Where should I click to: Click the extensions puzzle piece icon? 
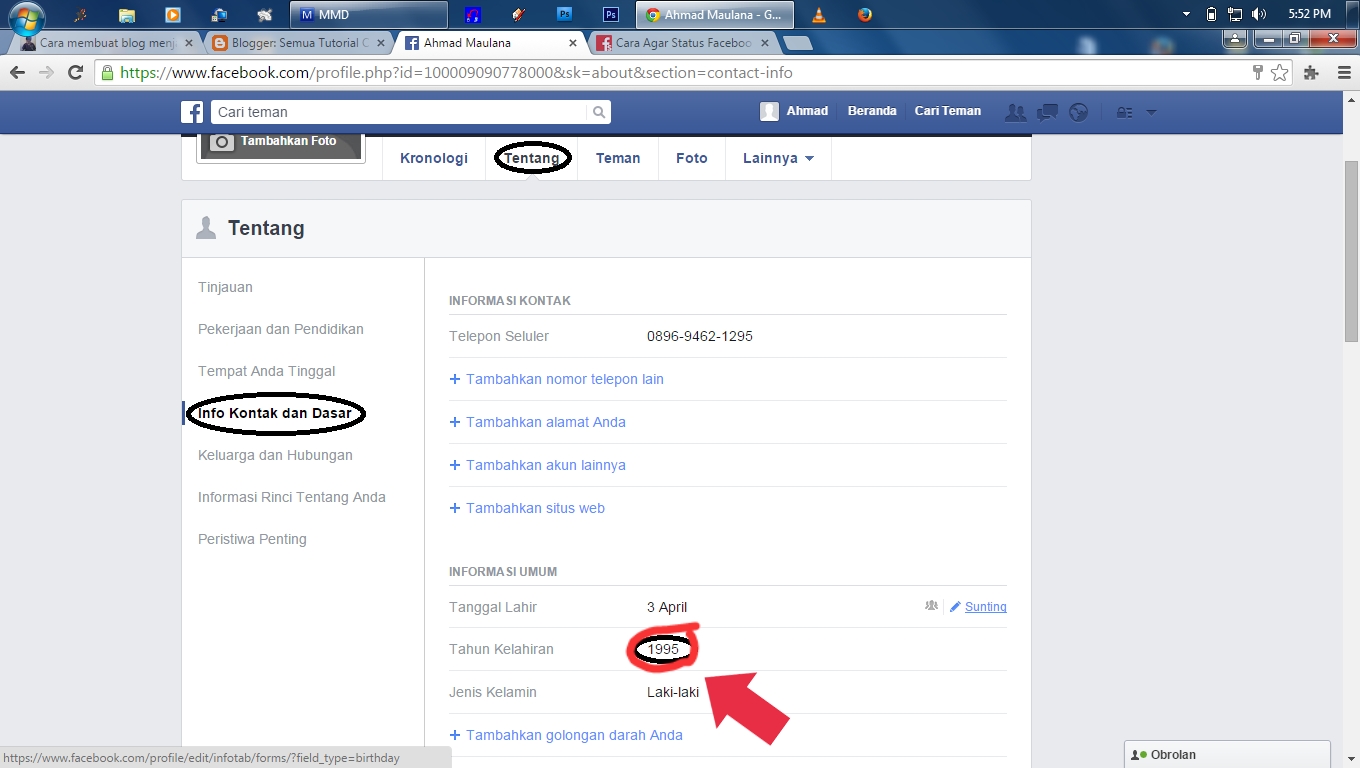point(1311,73)
